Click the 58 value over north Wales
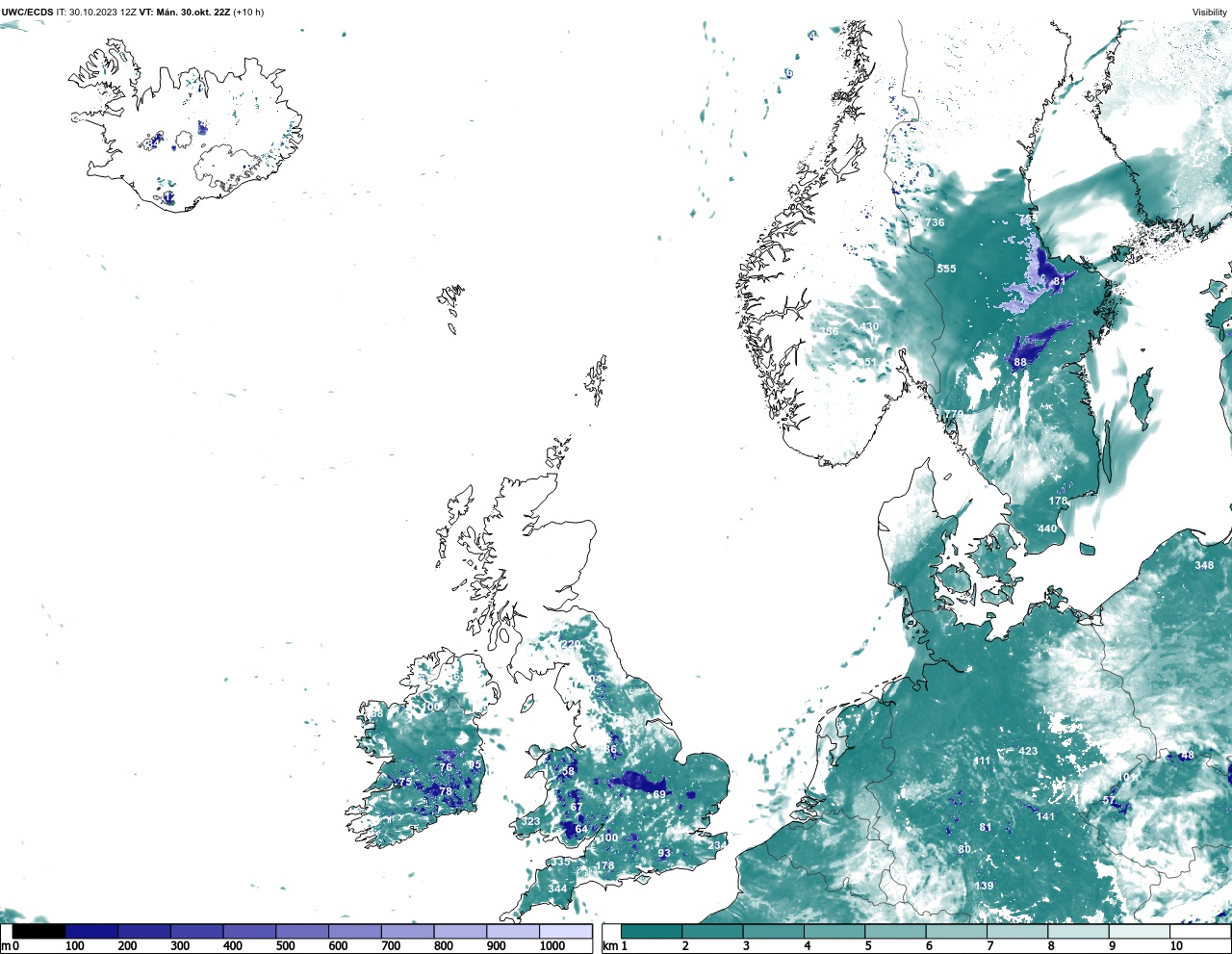The height and width of the screenshot is (954, 1232). (568, 771)
